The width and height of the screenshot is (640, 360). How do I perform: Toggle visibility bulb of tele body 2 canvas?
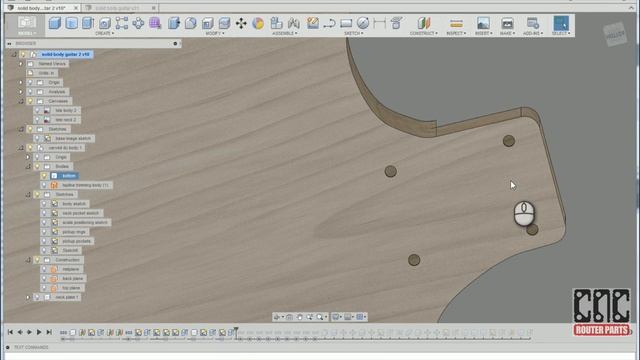(38, 110)
